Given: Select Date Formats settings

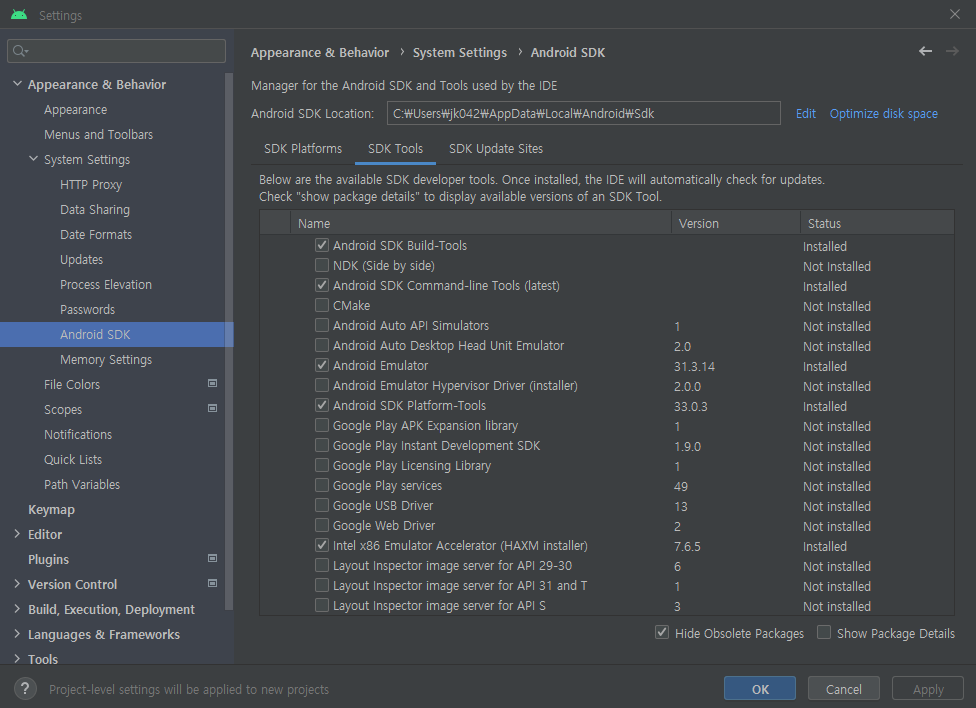Looking at the screenshot, I should [96, 234].
